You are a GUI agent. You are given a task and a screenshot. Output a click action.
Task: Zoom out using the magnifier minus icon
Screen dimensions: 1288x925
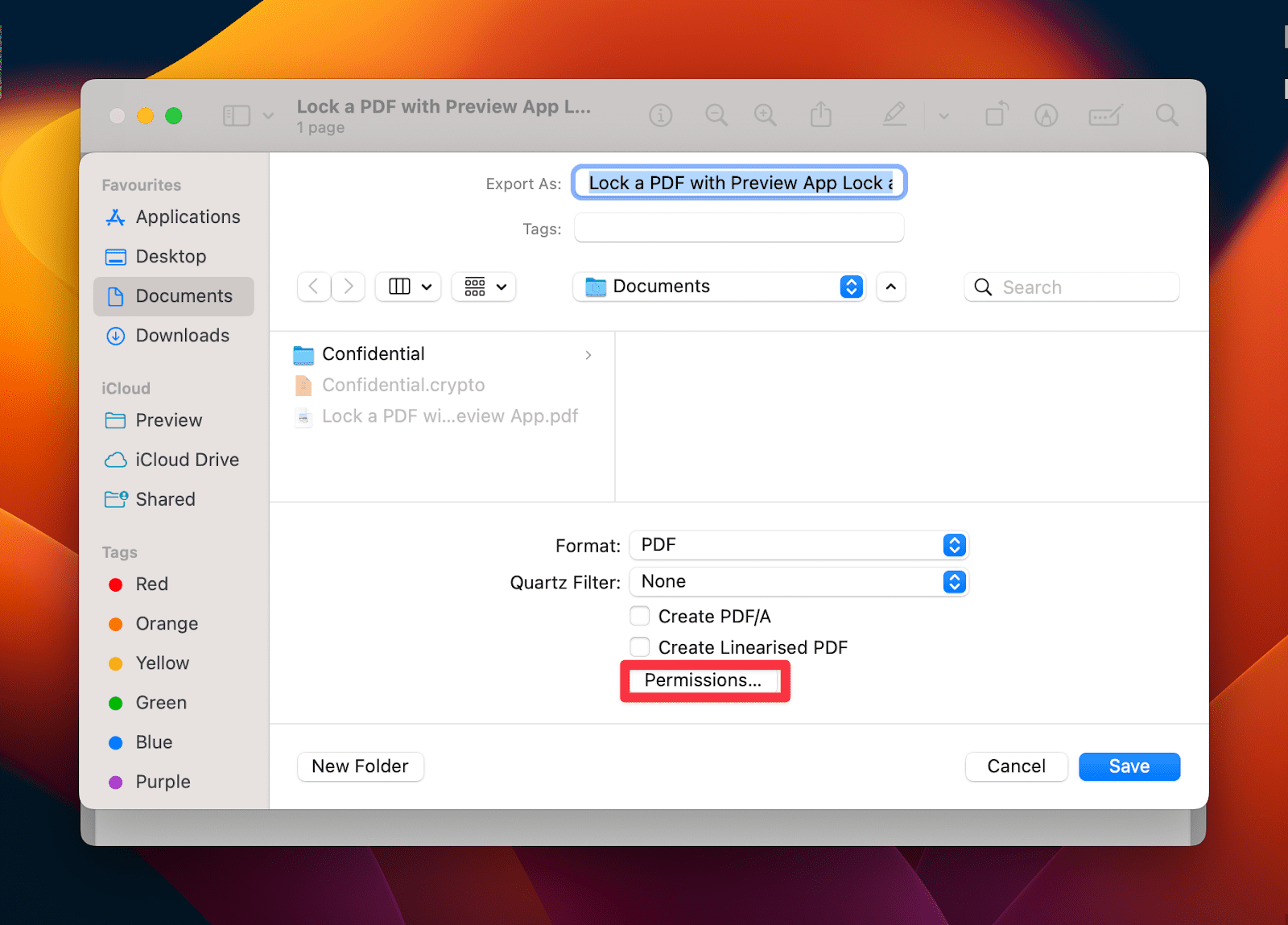pos(716,116)
